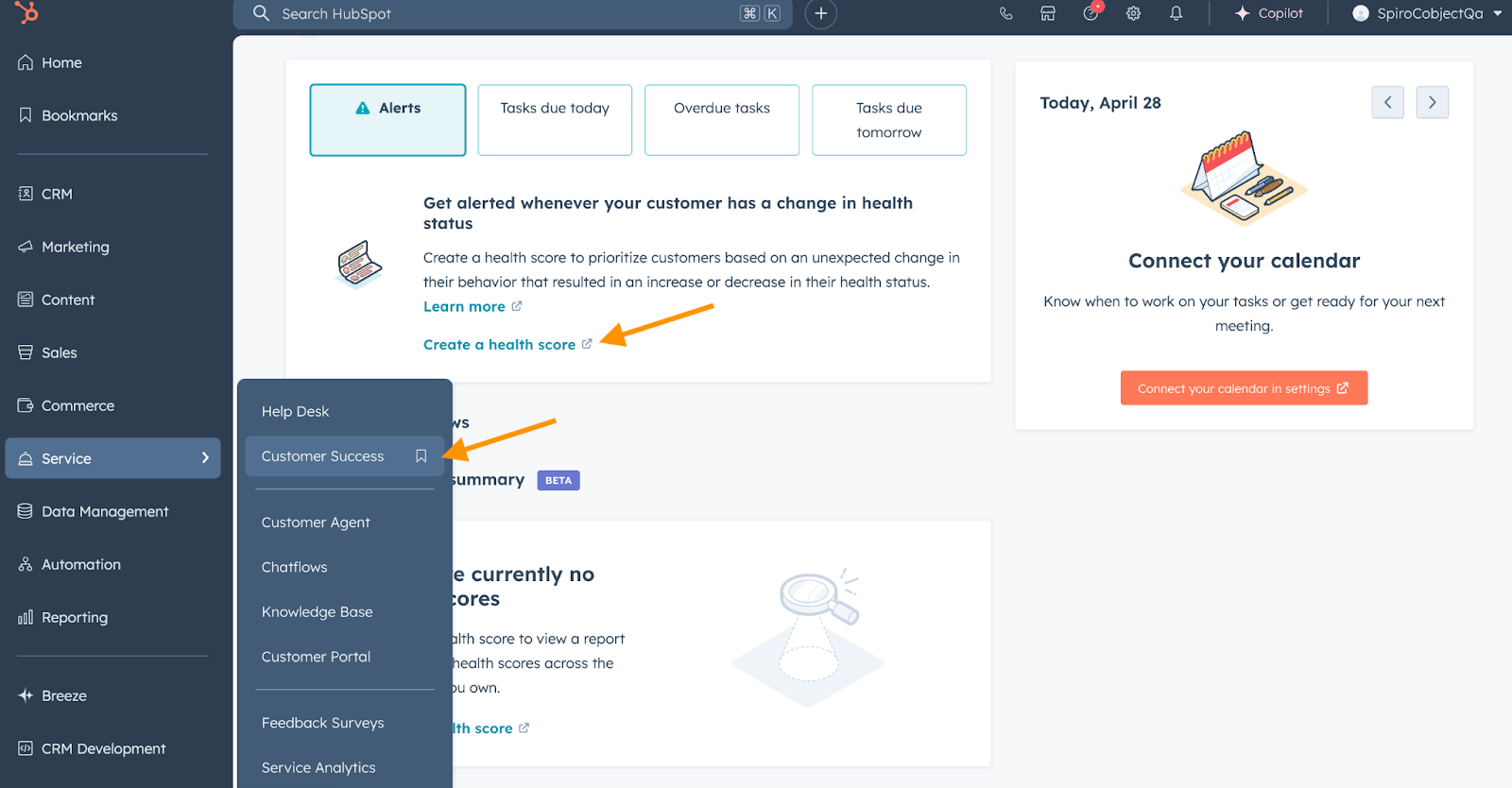The height and width of the screenshot is (788, 1512).
Task: Open CRM Development in sidebar
Action: pyautogui.click(x=92, y=748)
